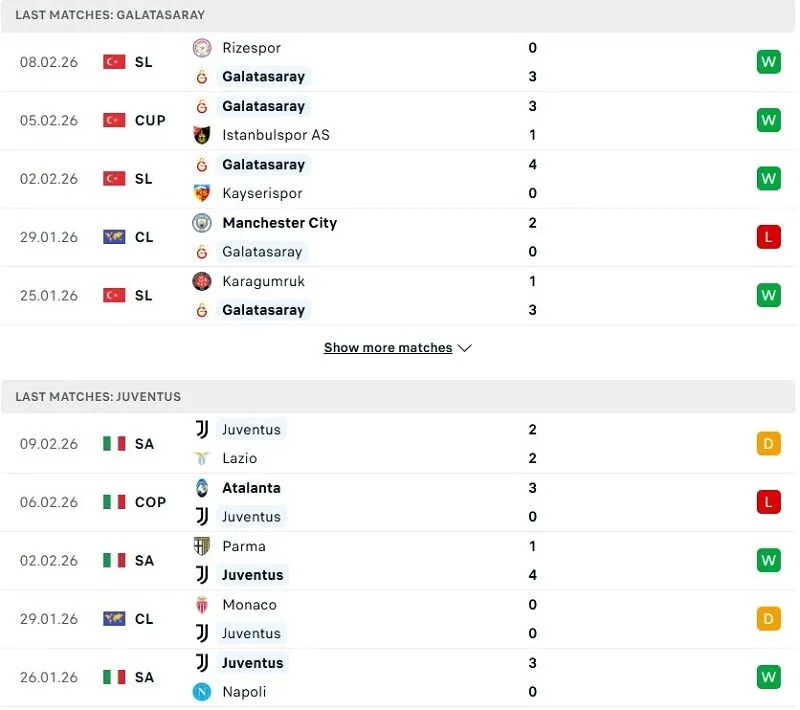Click the Kayserispor club crest
Viewport: 800px width, 710px height.
coord(203,193)
